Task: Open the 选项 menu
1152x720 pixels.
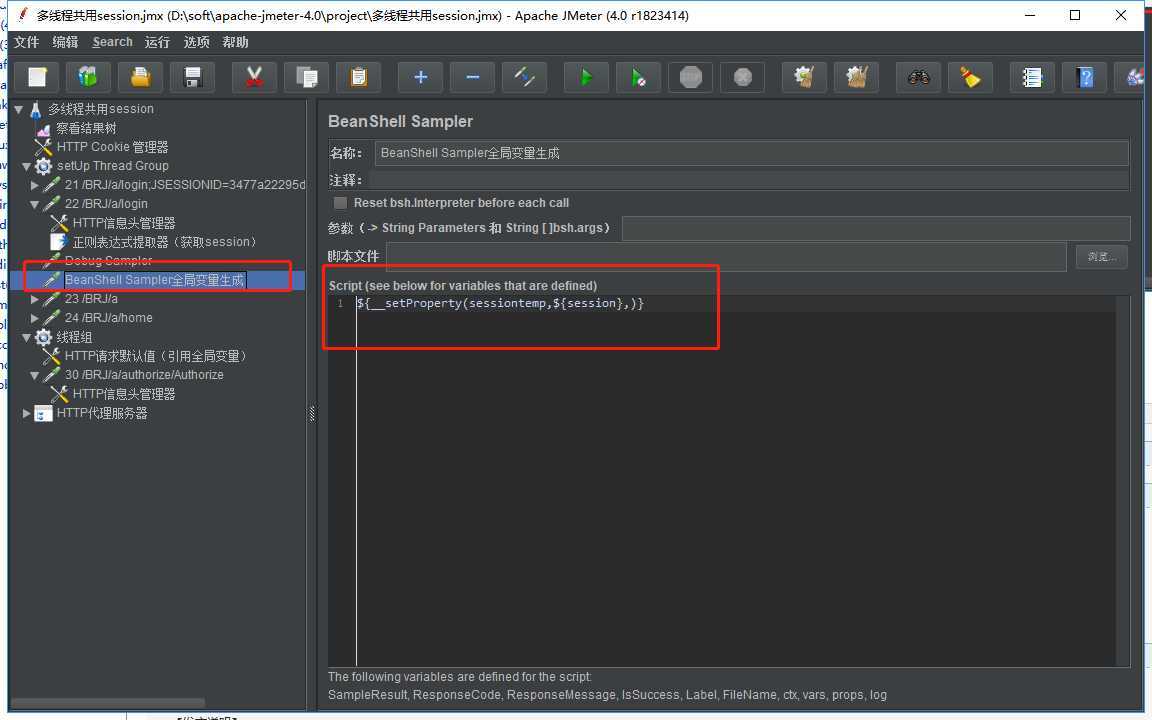Action: (196, 42)
